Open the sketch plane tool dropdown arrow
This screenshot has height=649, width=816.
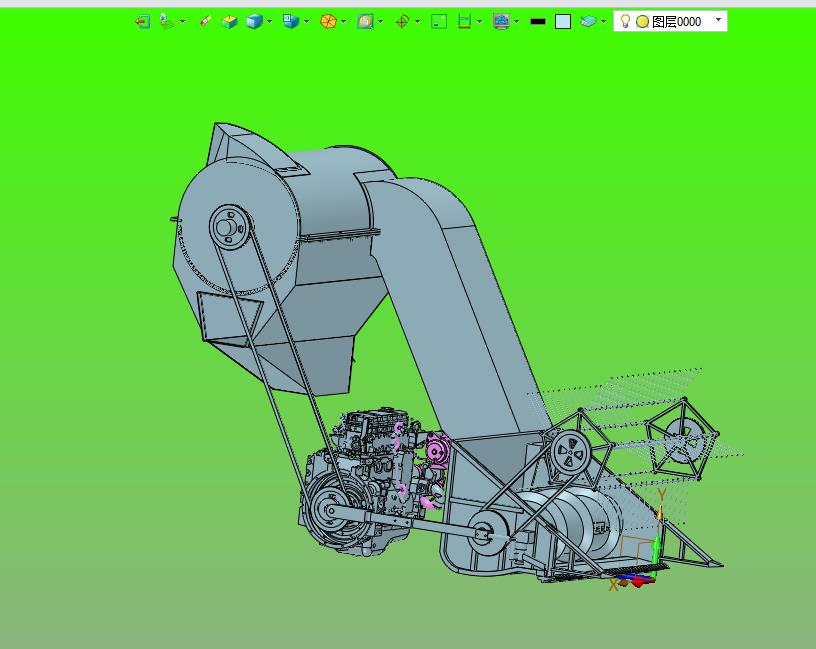click(183, 22)
